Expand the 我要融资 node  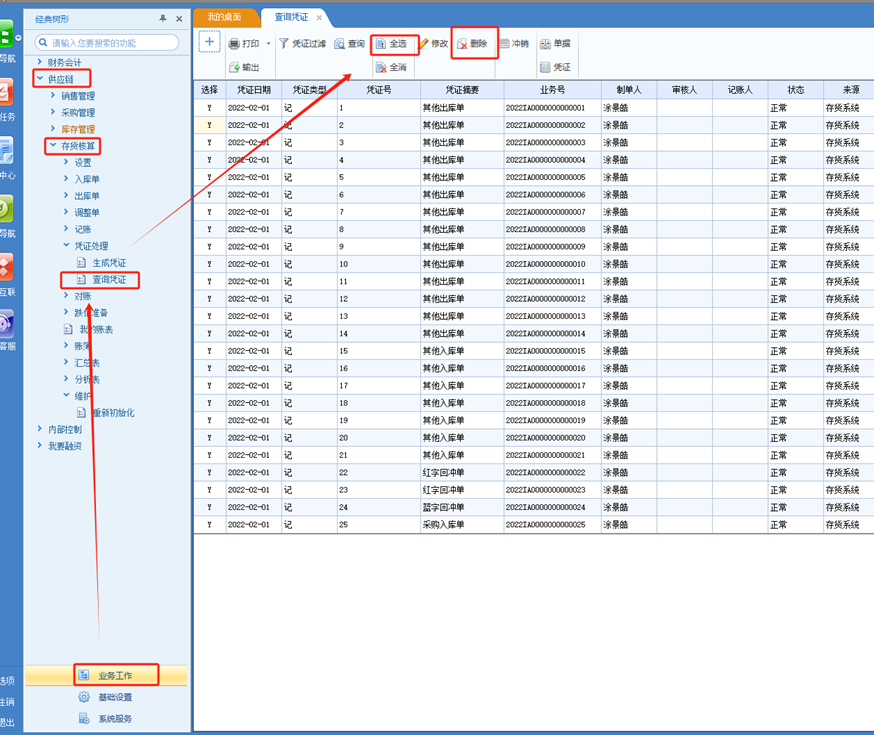[x=40, y=445]
